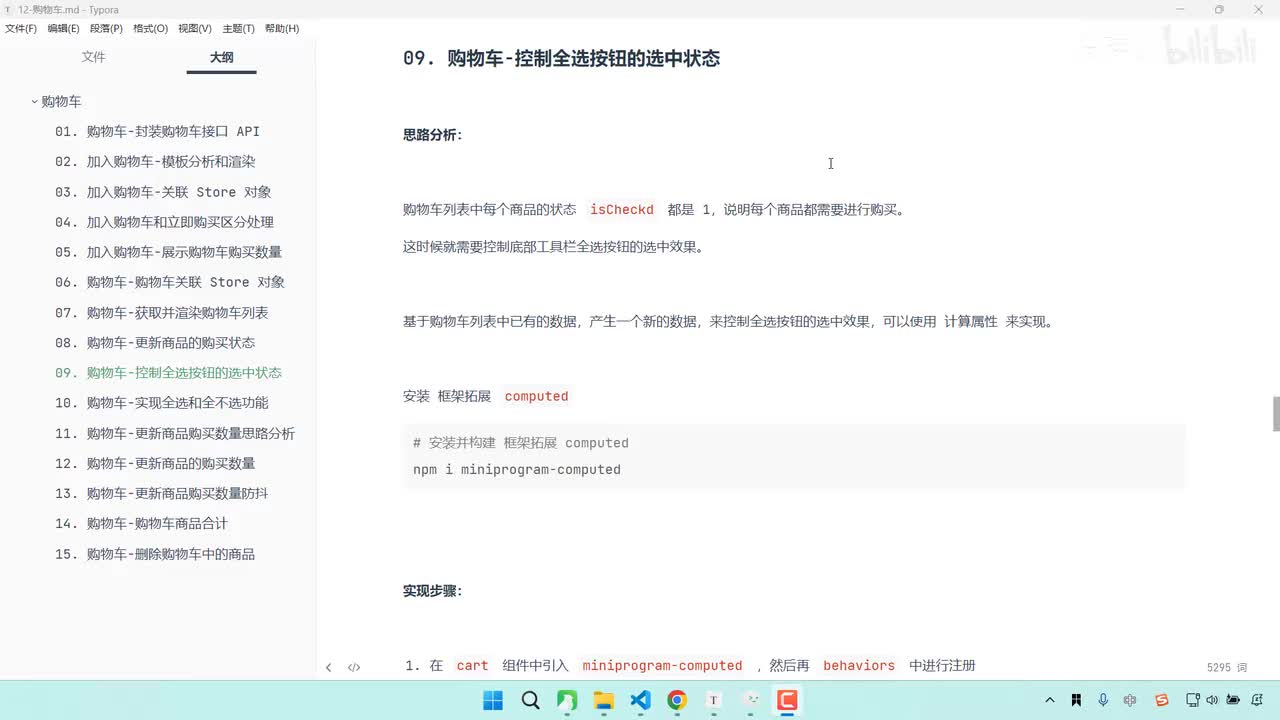The image size is (1280, 720).
Task: Switch to the 大纲 sidebar tab
Action: (221, 57)
